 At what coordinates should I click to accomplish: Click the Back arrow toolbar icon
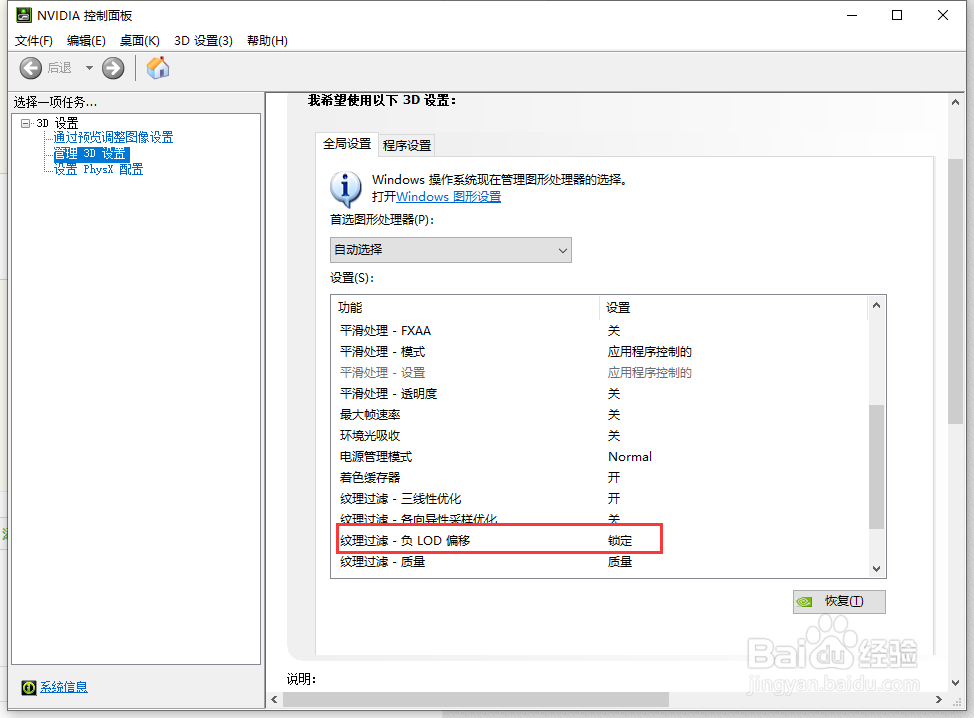click(x=30, y=68)
